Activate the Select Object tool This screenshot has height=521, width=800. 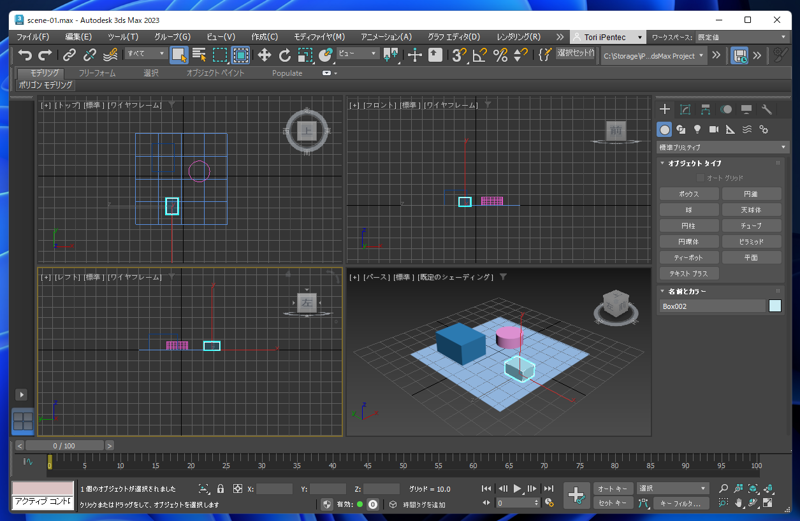coord(179,55)
